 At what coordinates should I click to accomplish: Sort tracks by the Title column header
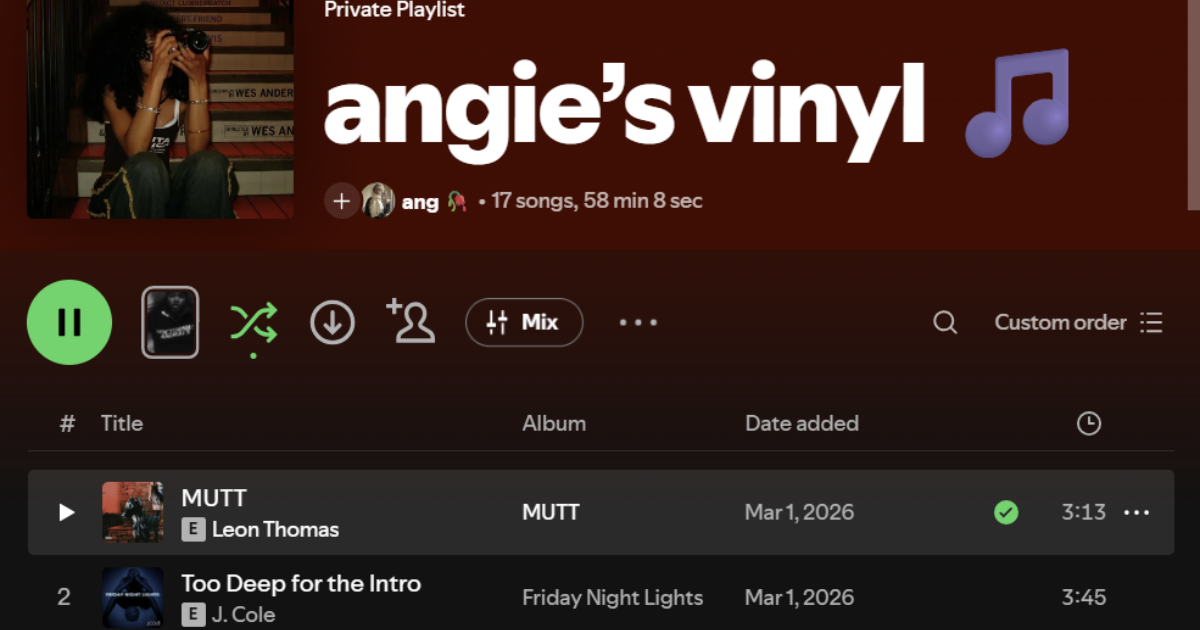(x=122, y=423)
